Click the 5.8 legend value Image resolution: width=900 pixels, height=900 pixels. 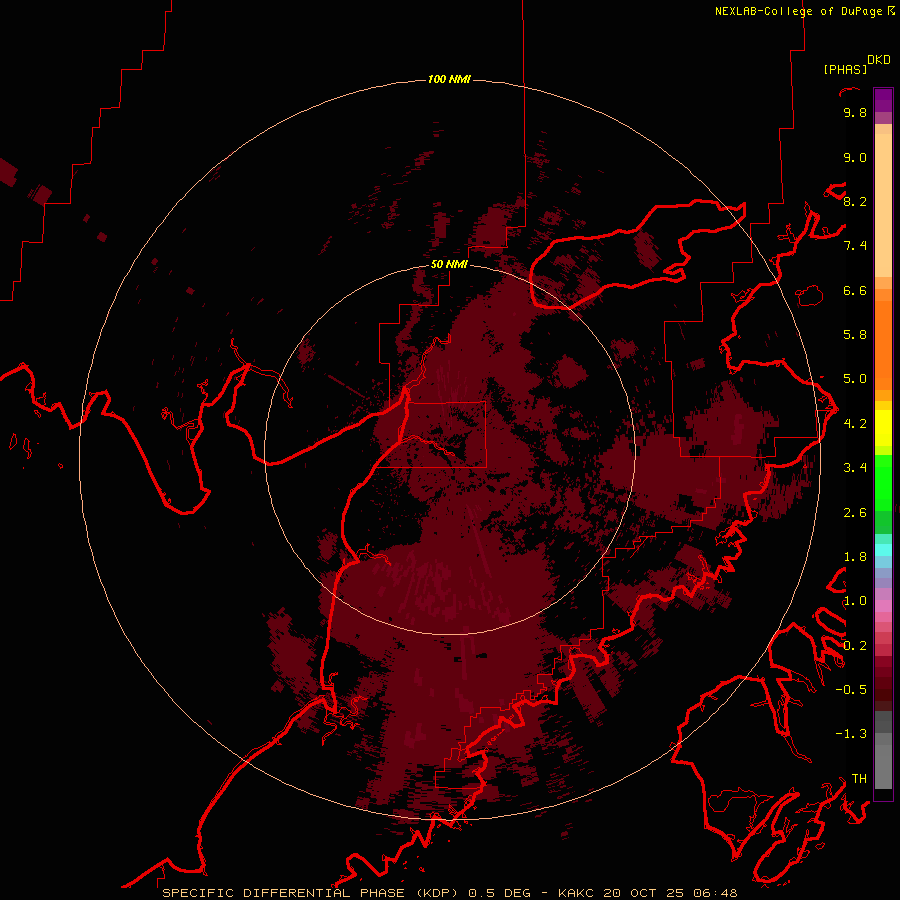(x=855, y=335)
